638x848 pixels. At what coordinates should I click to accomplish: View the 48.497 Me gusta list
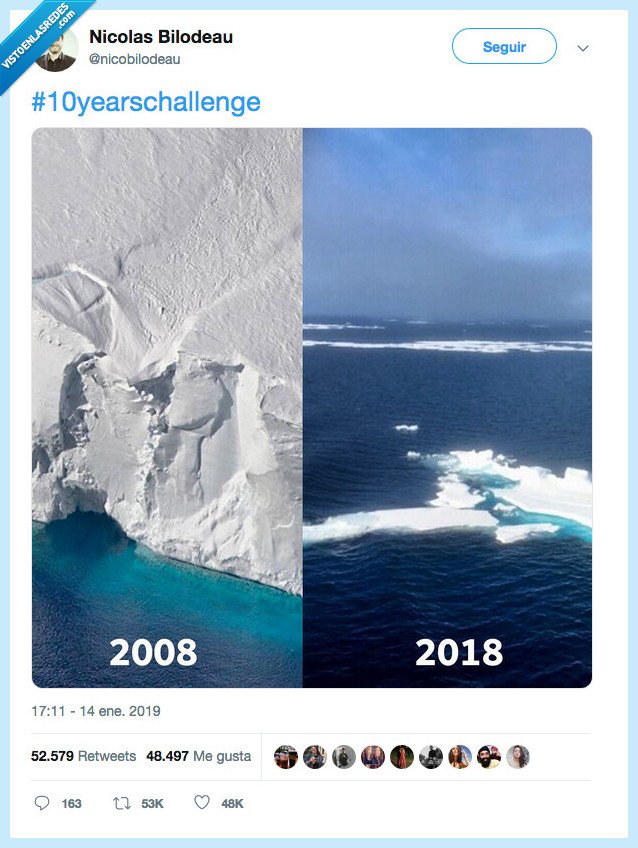coord(198,756)
